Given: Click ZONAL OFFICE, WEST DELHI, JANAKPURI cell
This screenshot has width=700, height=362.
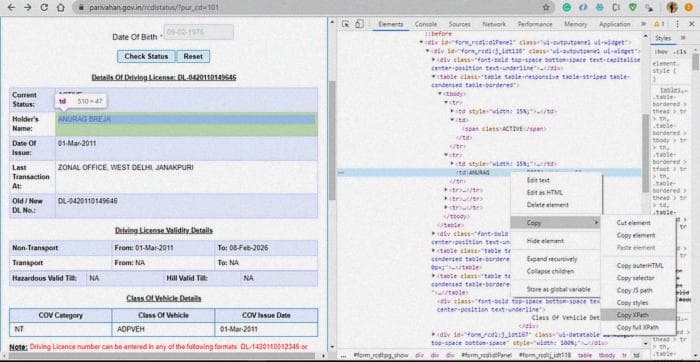Looking at the screenshot, I should point(186,177).
